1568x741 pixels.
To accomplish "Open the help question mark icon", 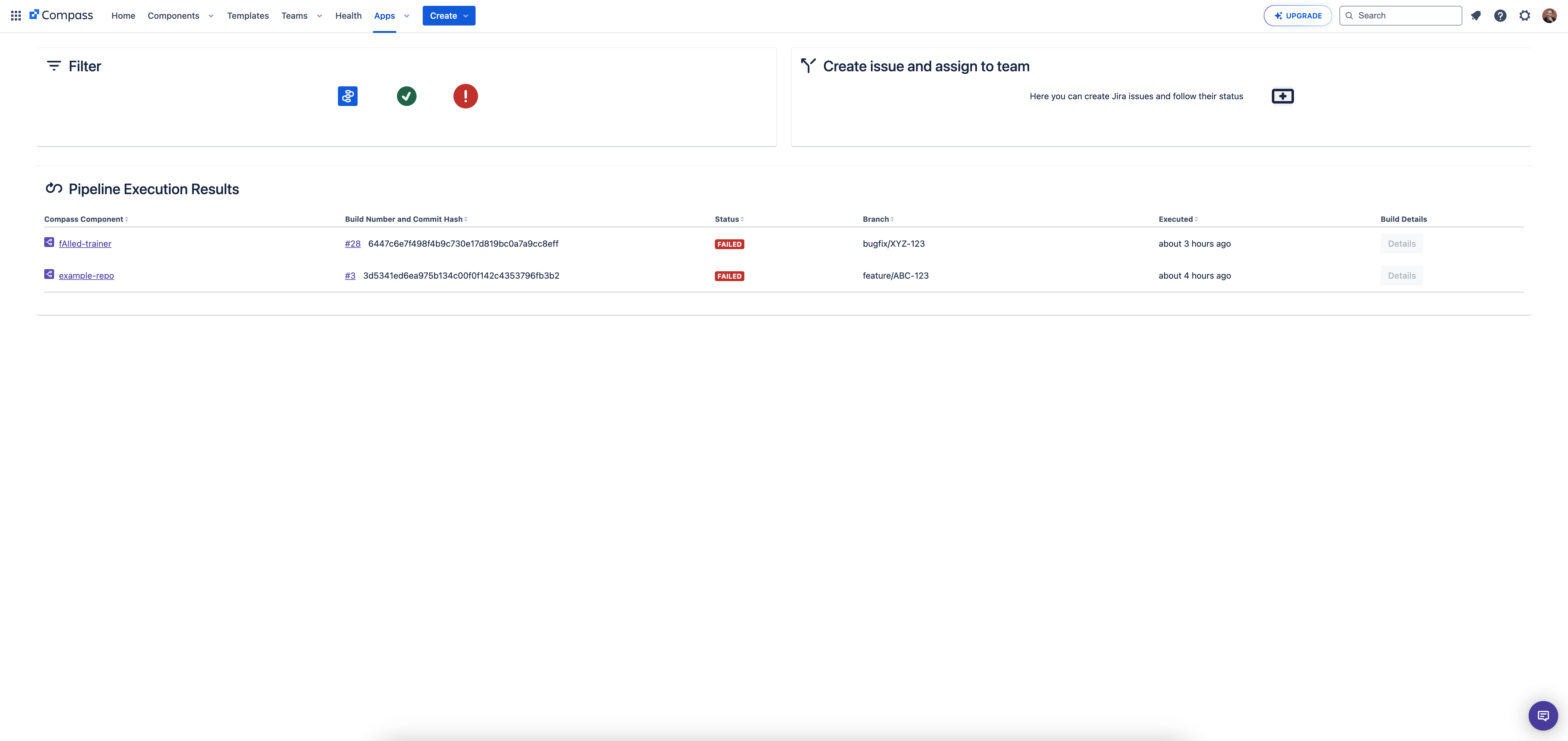I will pos(1500,16).
